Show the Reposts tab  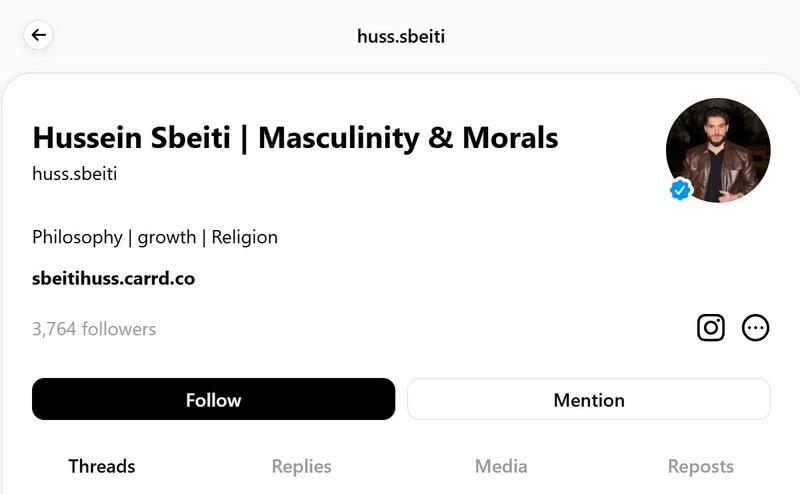(x=701, y=466)
